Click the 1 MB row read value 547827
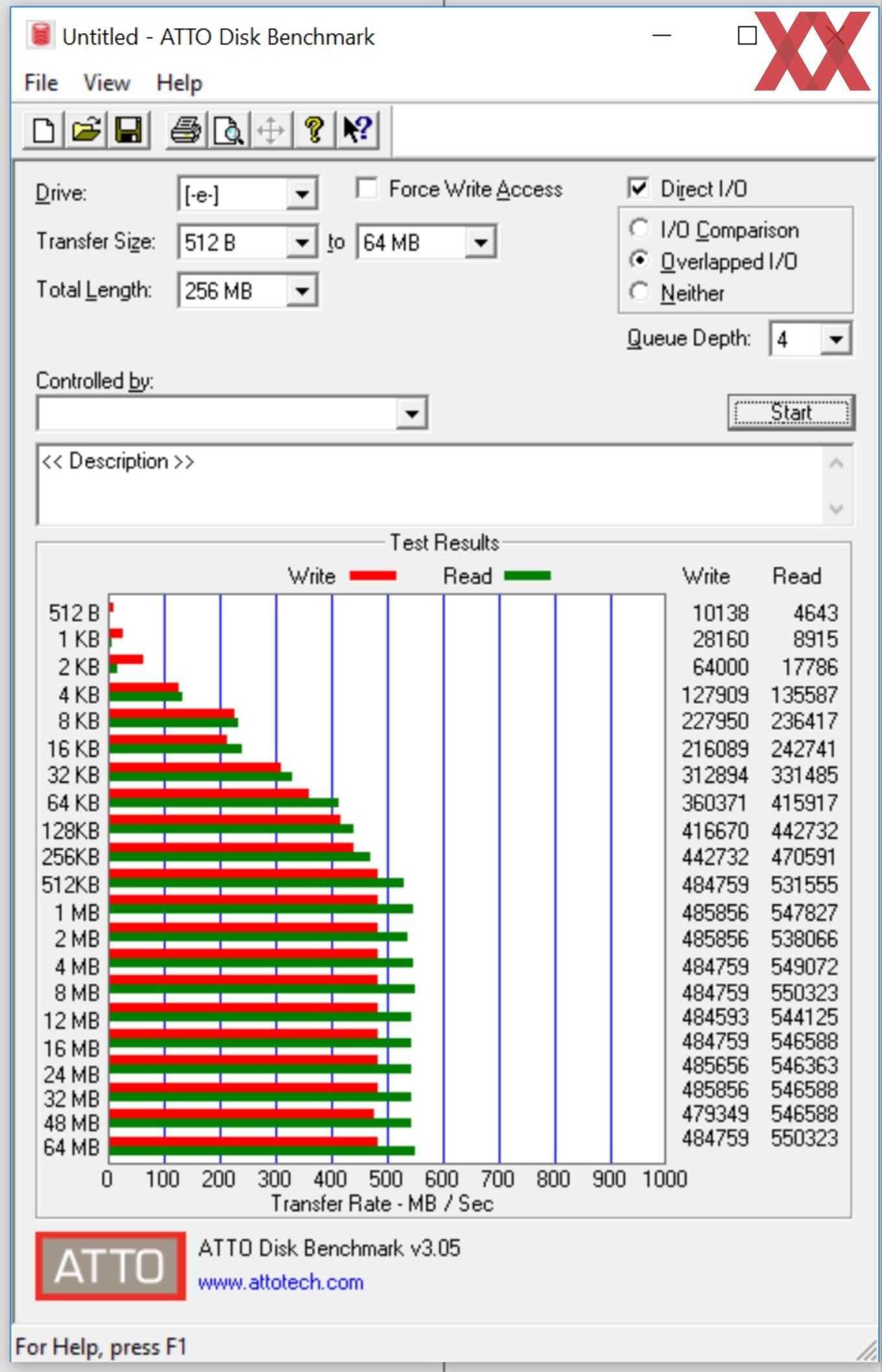 [804, 912]
